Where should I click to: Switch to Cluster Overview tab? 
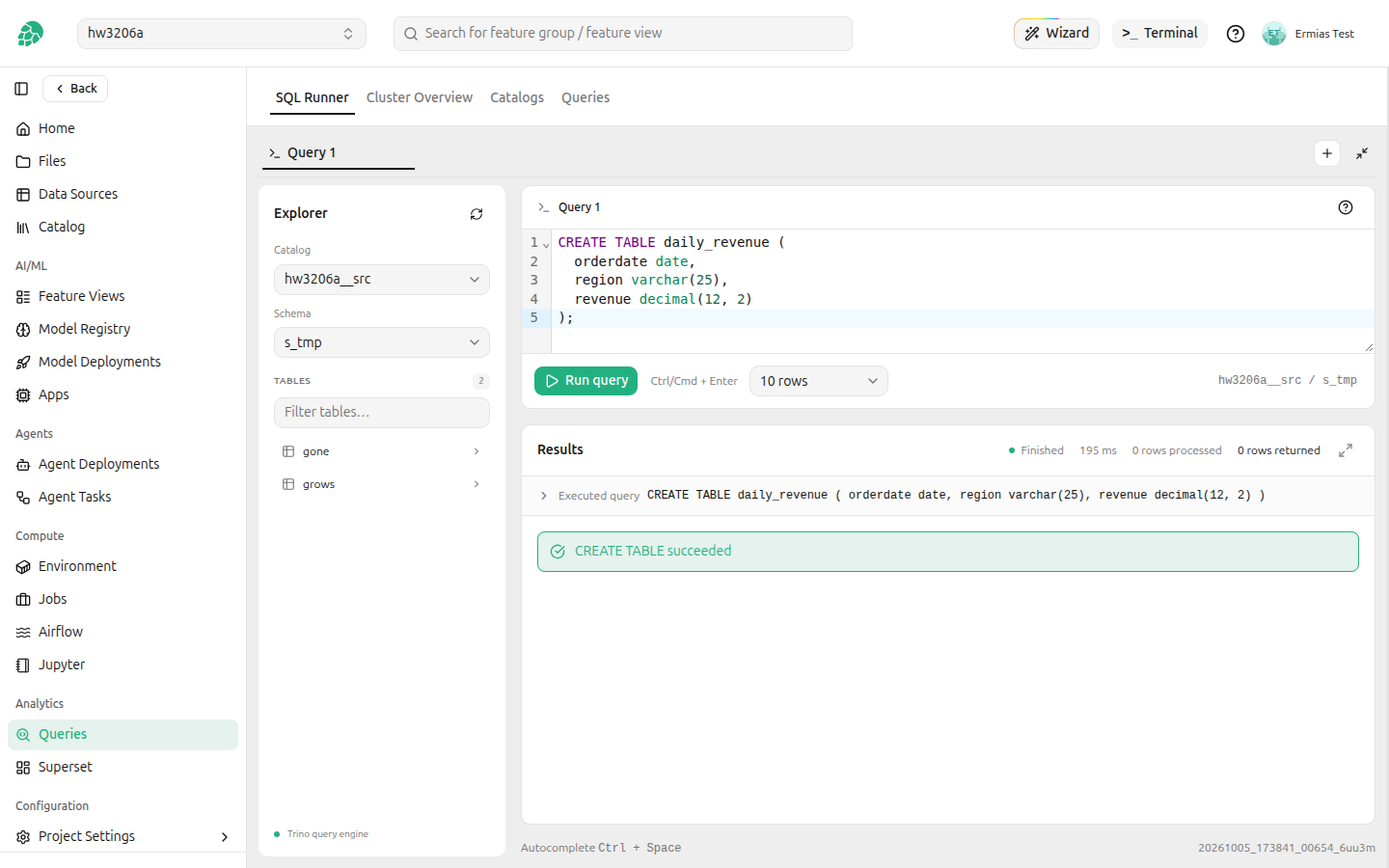(x=420, y=97)
